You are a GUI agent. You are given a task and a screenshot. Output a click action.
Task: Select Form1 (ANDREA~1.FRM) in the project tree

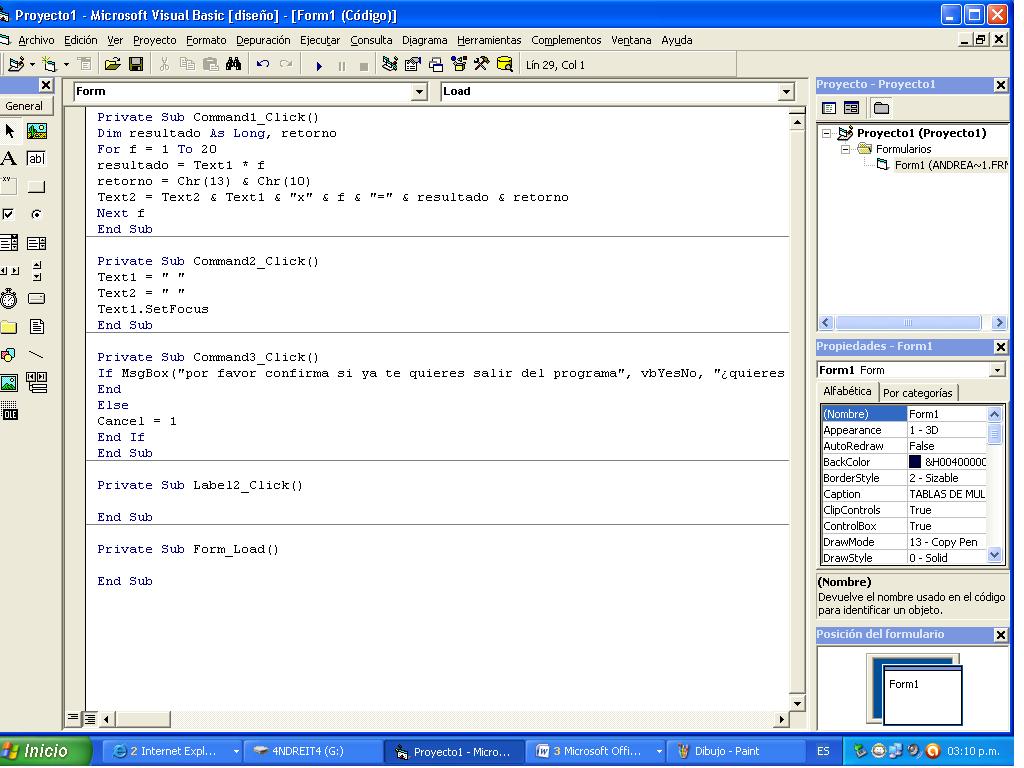[929, 164]
